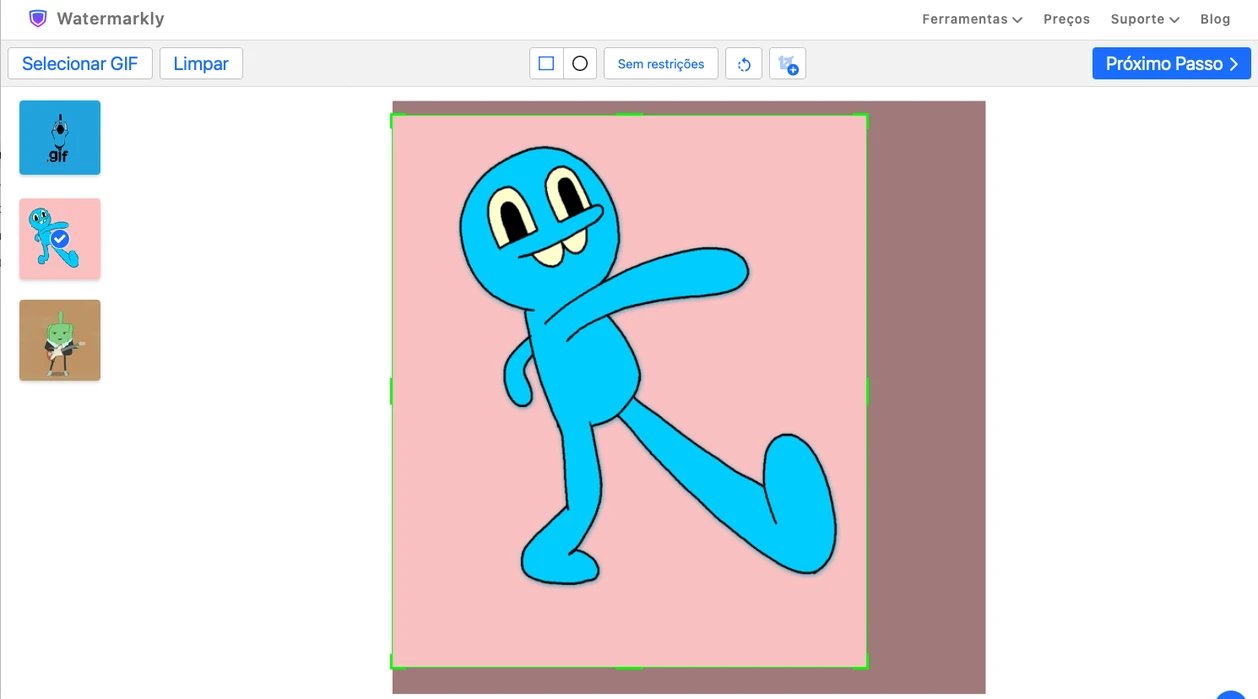The width and height of the screenshot is (1258, 699).
Task: Expand the Suporte menu
Action: click(1145, 19)
